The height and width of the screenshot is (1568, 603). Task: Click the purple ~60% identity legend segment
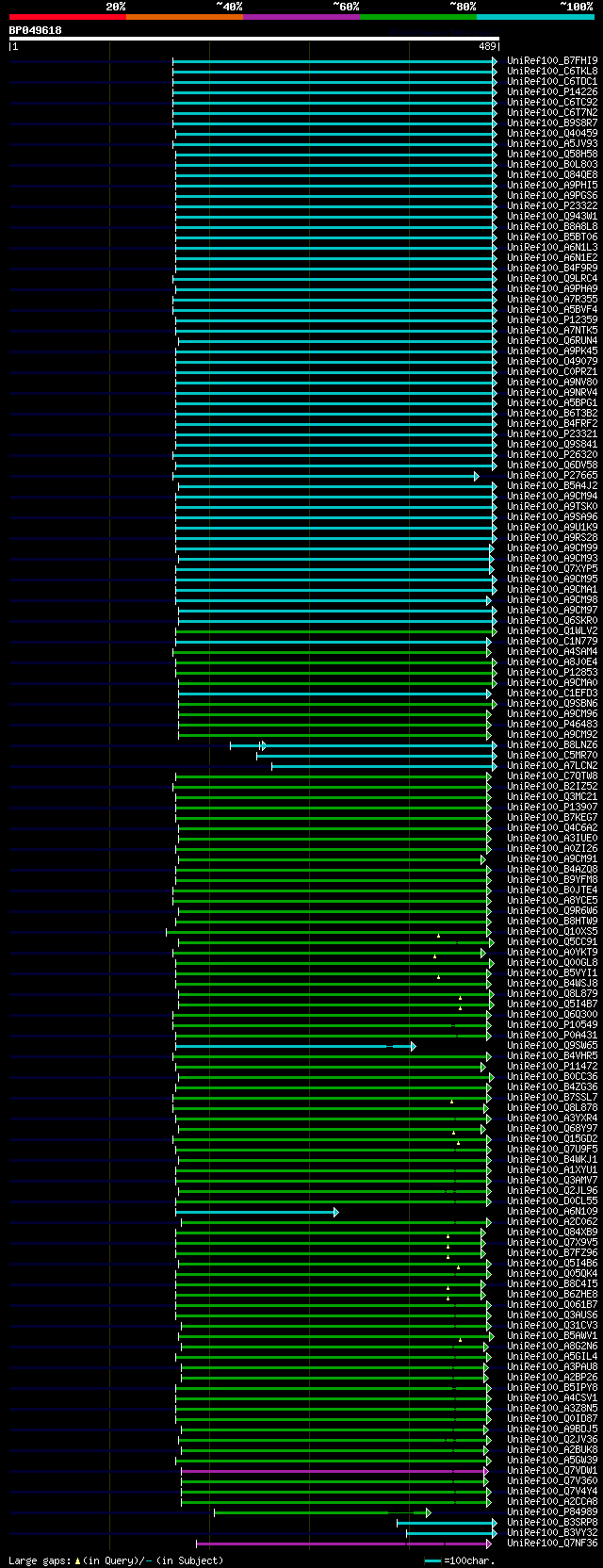(x=301, y=17)
